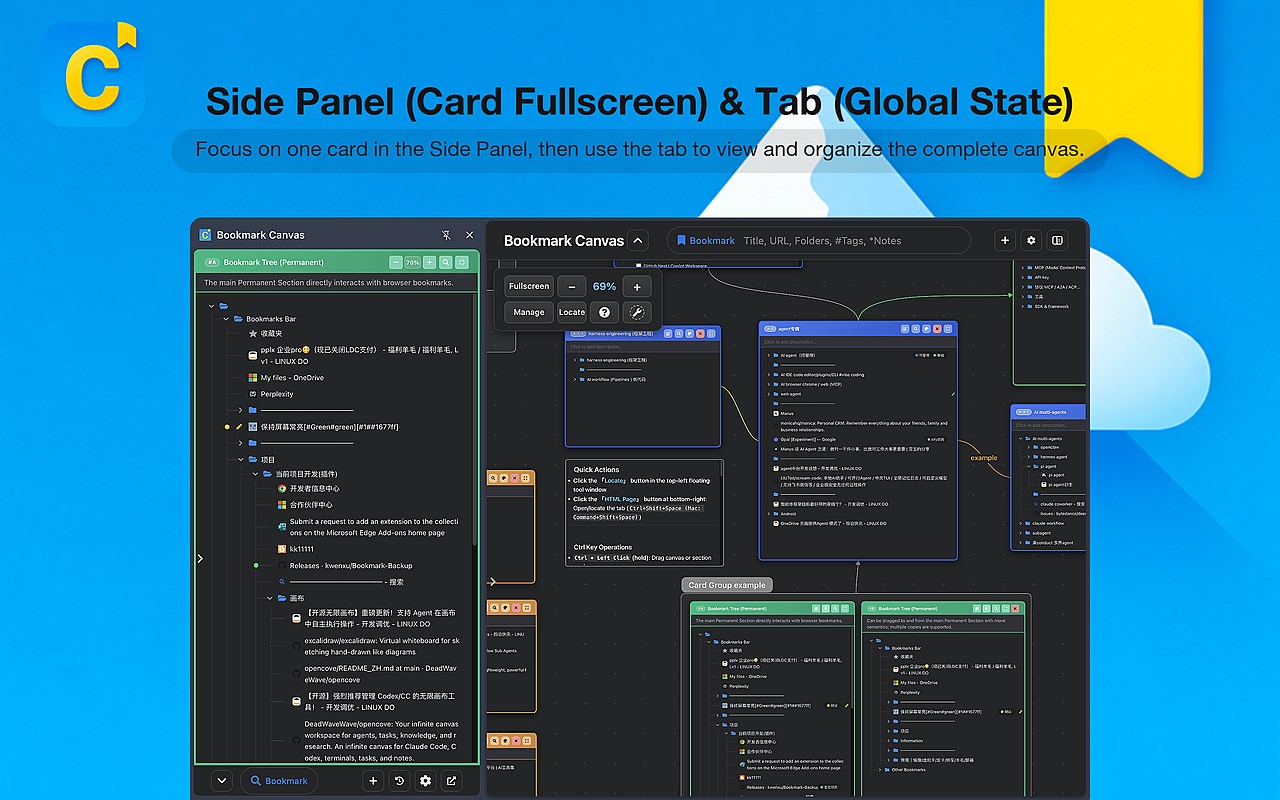Open settings gear in the tab header
Screen dimensions: 1280x800
[x=1031, y=240]
